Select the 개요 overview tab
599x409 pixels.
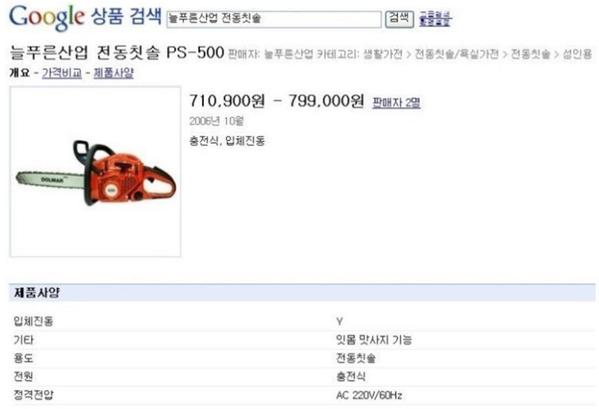(x=19, y=73)
